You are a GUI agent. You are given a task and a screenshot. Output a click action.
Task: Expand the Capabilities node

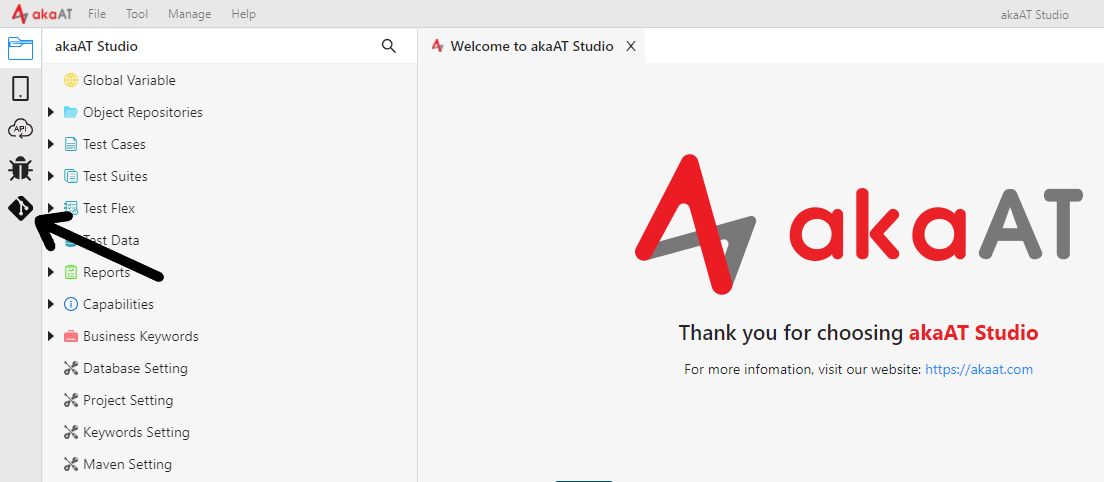coord(51,304)
